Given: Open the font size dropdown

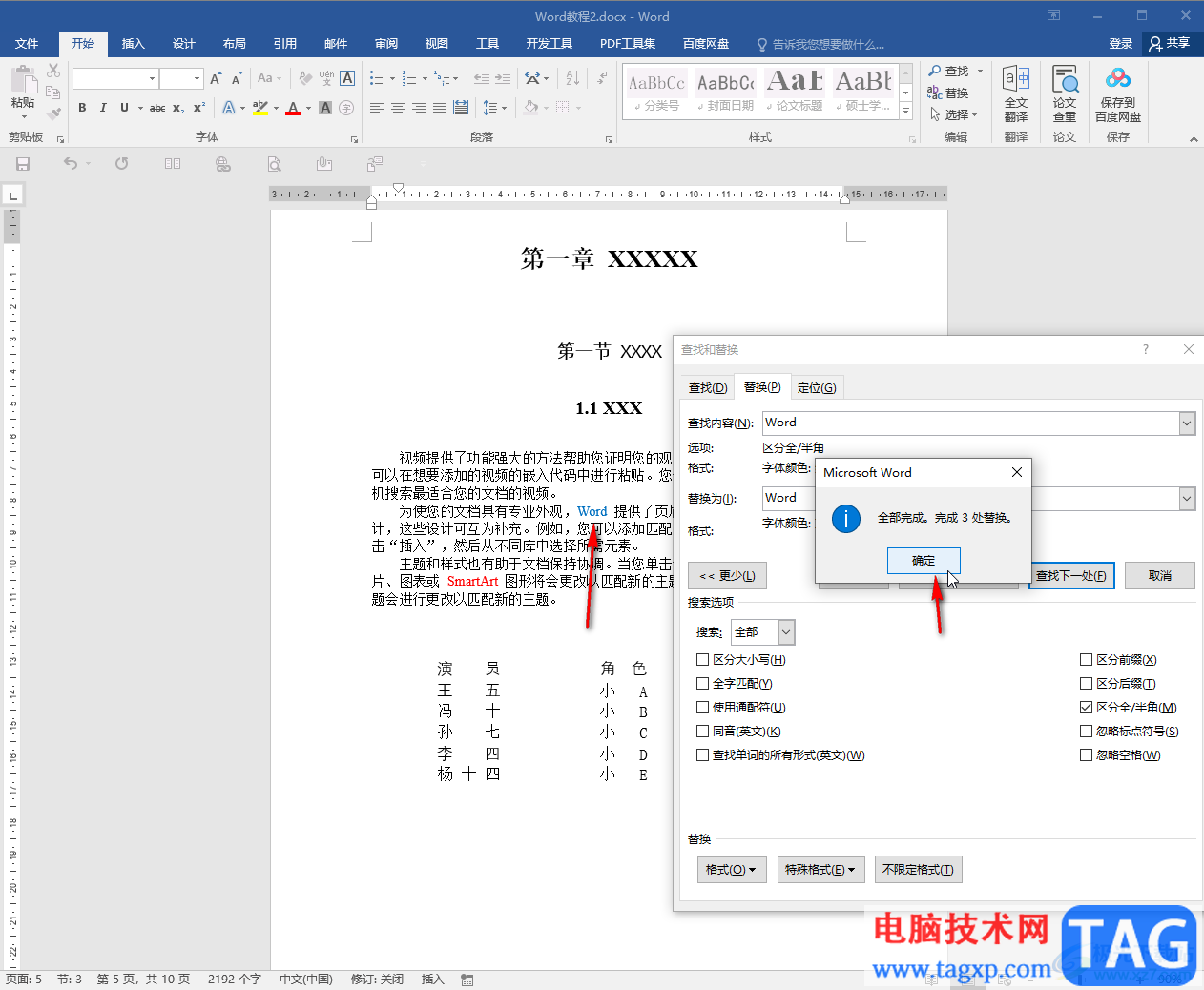Looking at the screenshot, I should pyautogui.click(x=197, y=78).
